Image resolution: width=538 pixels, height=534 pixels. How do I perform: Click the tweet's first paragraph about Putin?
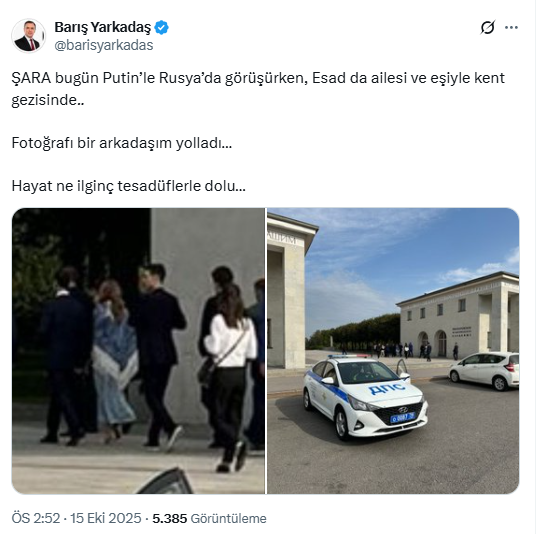pyautogui.click(x=258, y=89)
